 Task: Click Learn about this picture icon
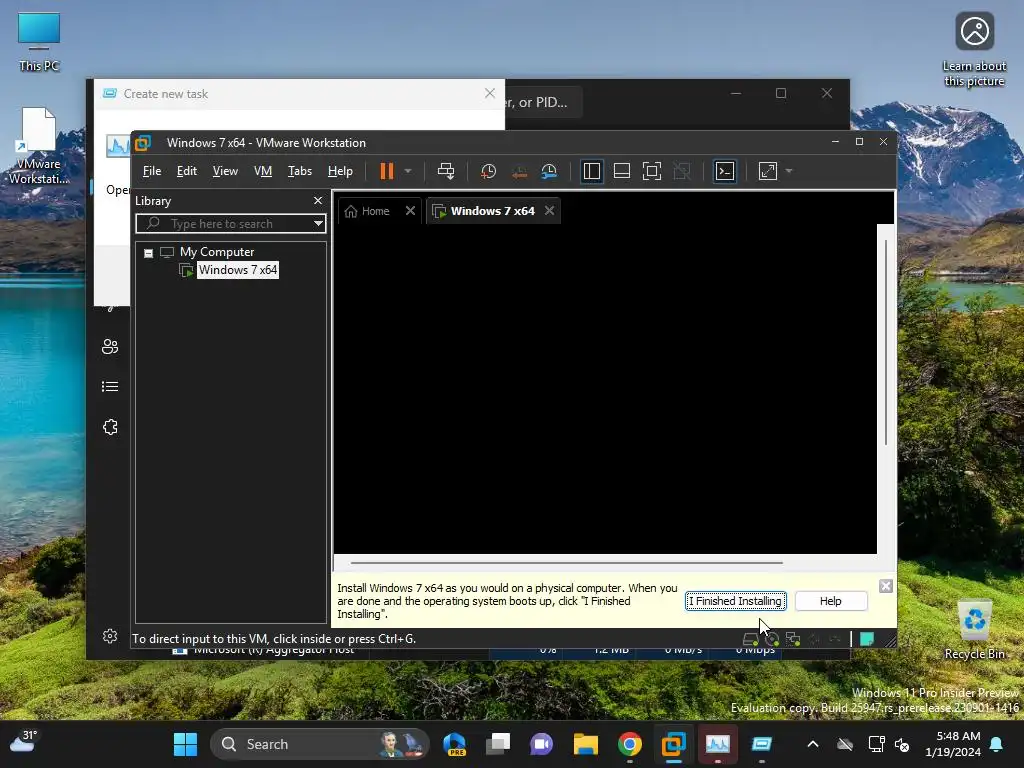click(974, 50)
